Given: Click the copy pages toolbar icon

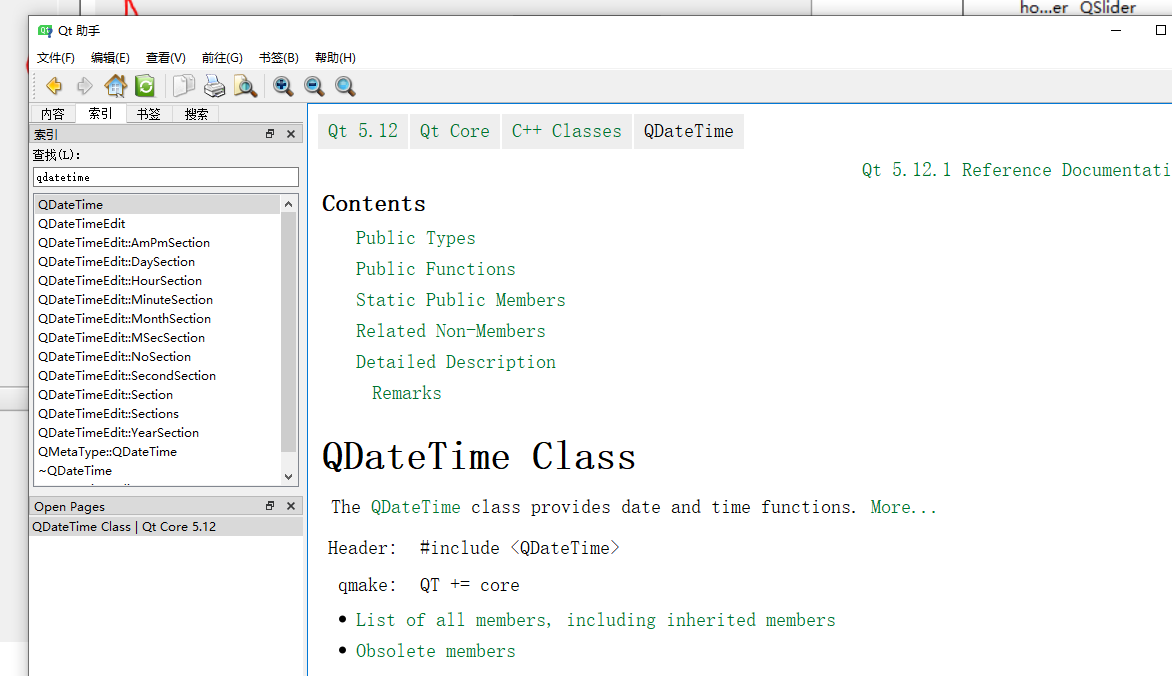Looking at the screenshot, I should click(x=183, y=86).
